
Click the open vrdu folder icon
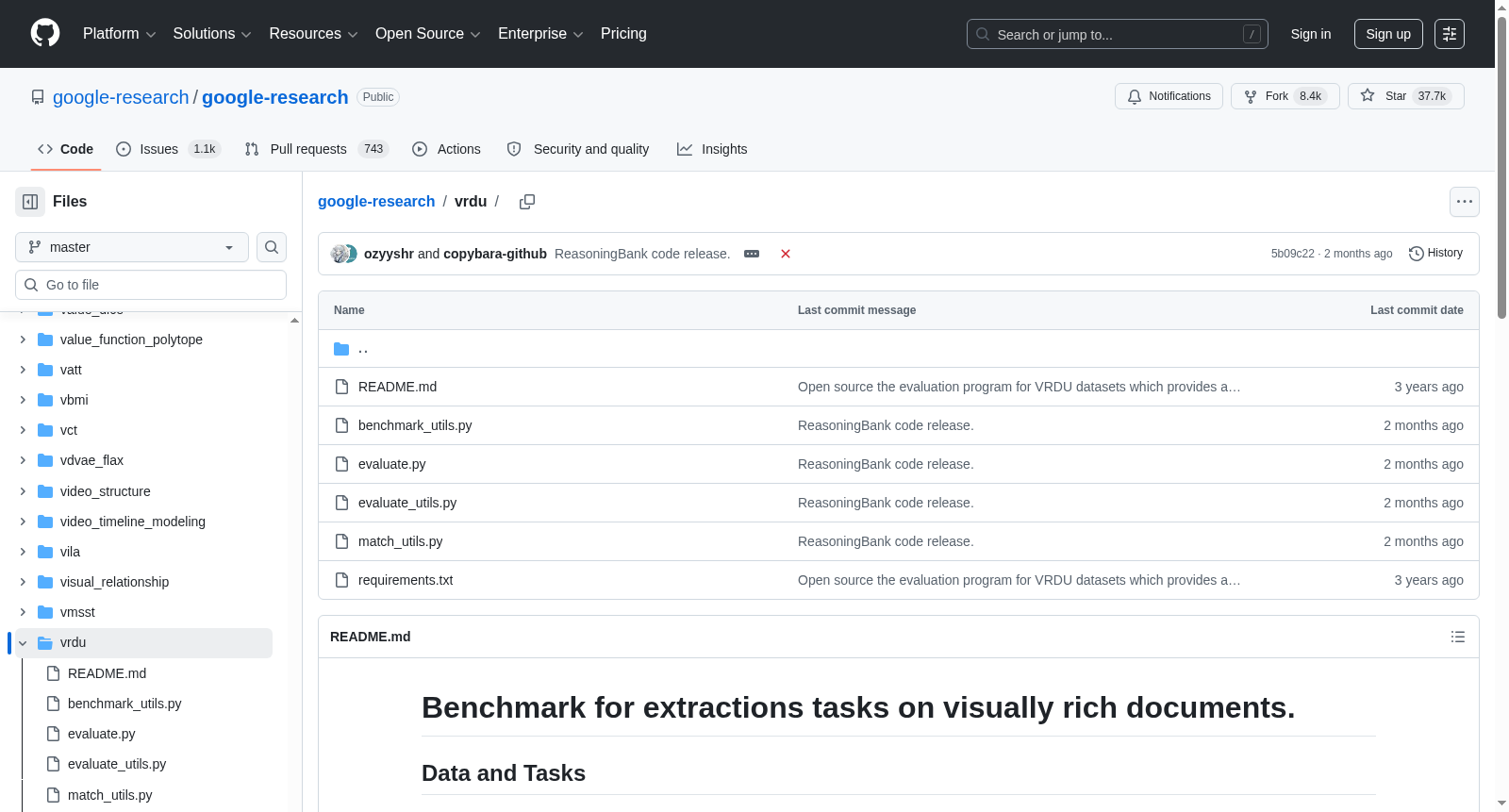[x=45, y=643]
